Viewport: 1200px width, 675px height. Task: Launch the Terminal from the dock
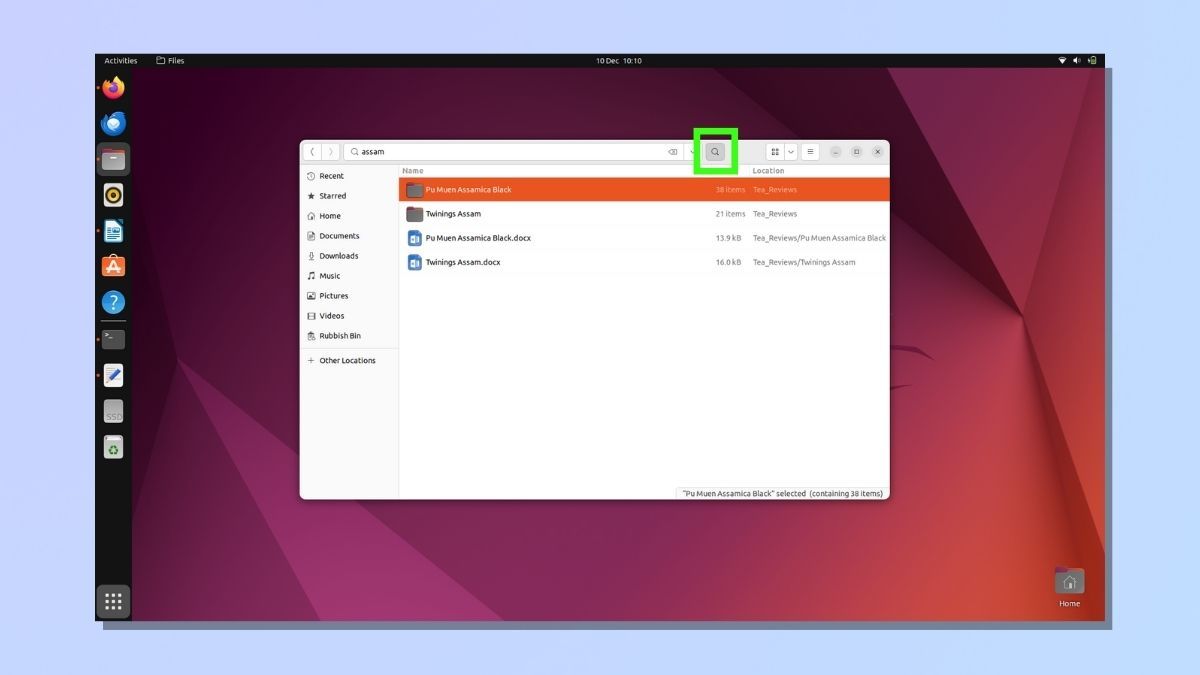pyautogui.click(x=113, y=338)
